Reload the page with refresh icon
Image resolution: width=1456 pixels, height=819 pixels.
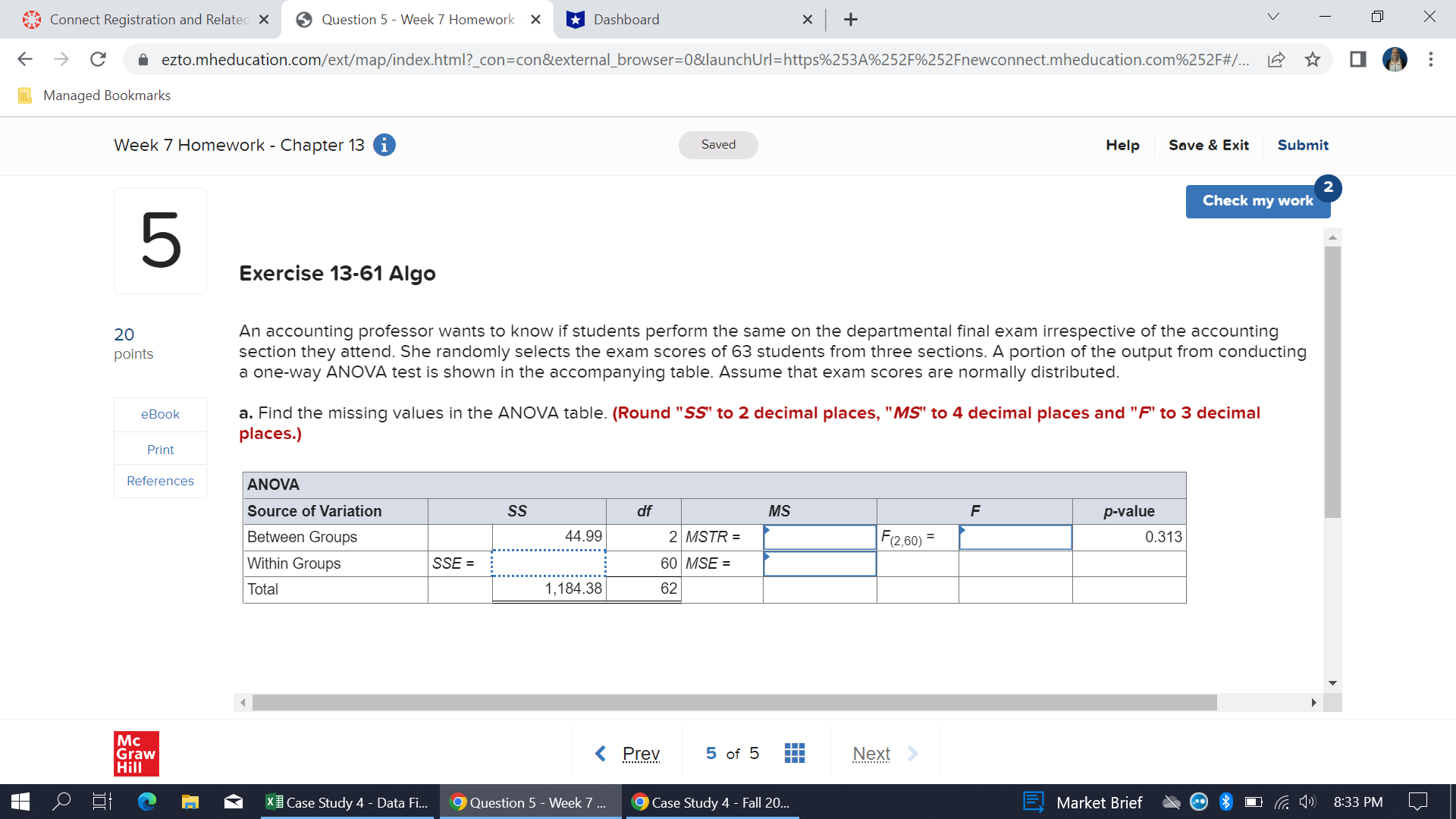(98, 59)
